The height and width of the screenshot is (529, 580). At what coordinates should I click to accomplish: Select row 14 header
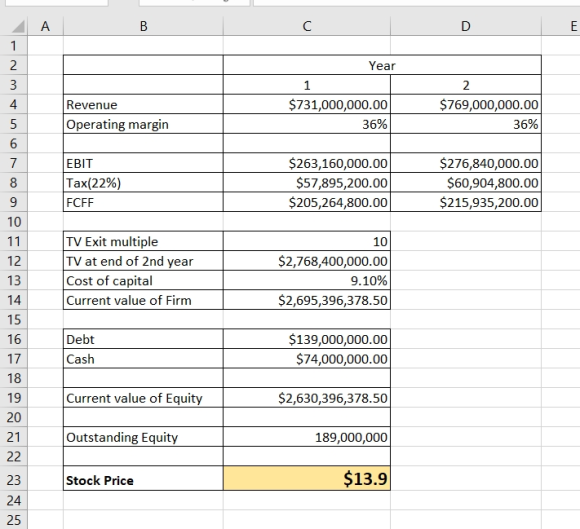click(14, 300)
